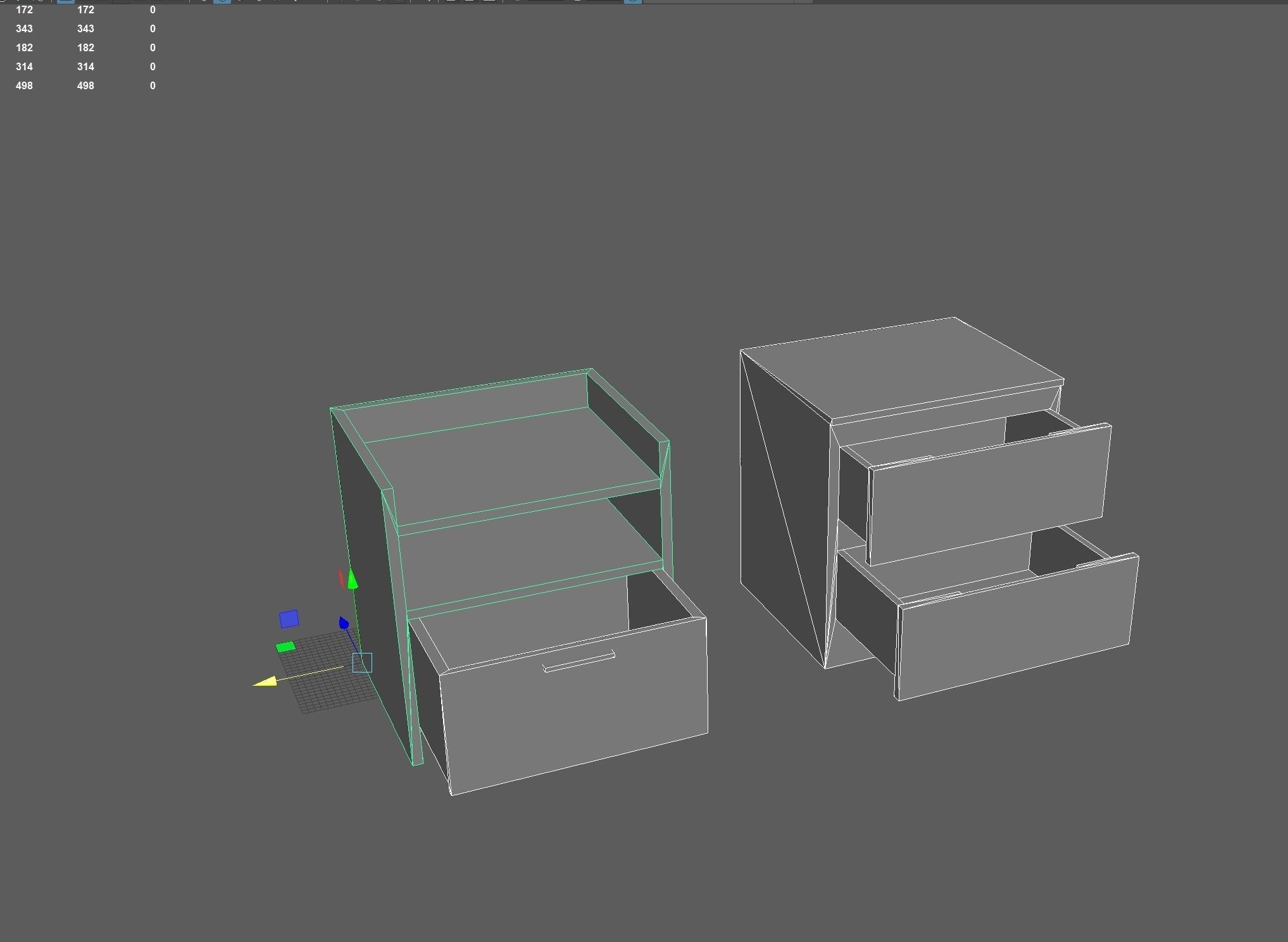
Task: Select the top surface of the right nightstand
Action: (x=902, y=367)
